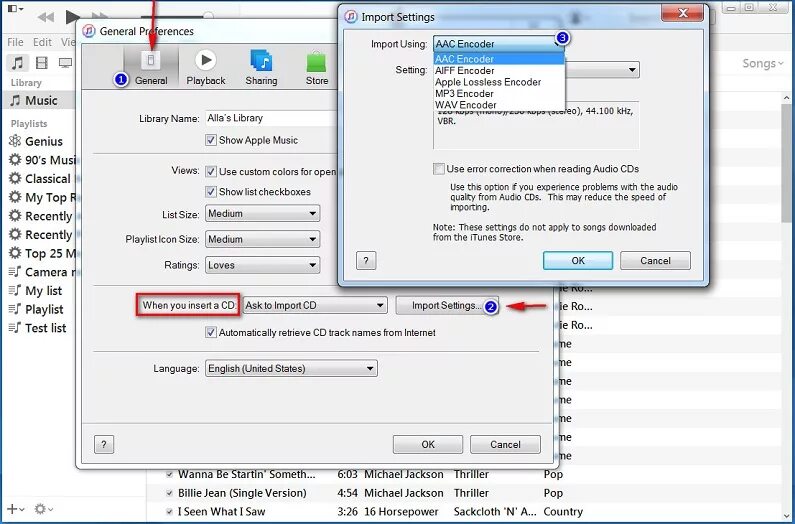
Task: Click the Movies icon in iTunes toolbar
Action: tap(42, 63)
